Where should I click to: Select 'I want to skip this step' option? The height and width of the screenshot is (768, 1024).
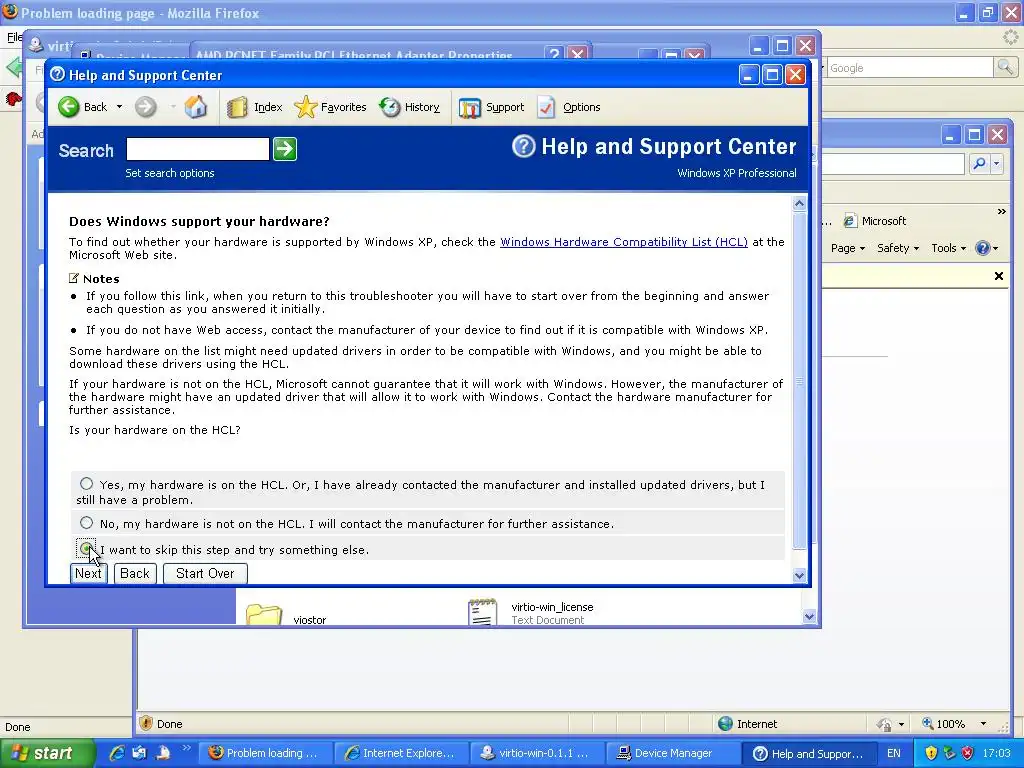tap(86, 549)
